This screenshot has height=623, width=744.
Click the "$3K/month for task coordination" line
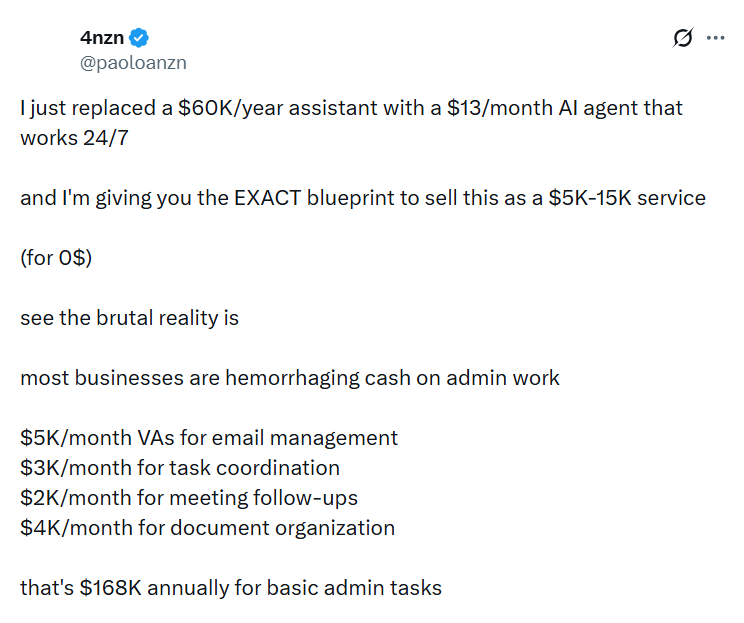point(179,468)
